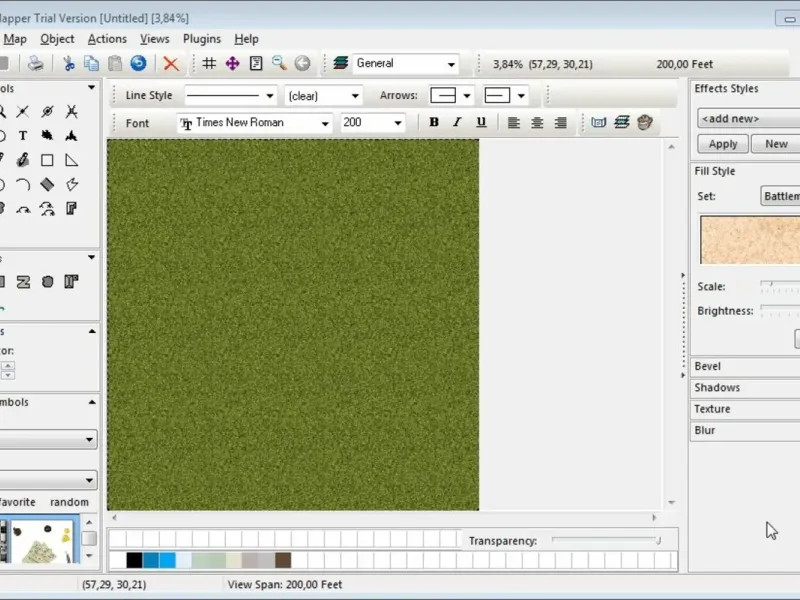This screenshot has height=600, width=800.
Task: Click the blue map scroll icon
Action: pos(598,122)
